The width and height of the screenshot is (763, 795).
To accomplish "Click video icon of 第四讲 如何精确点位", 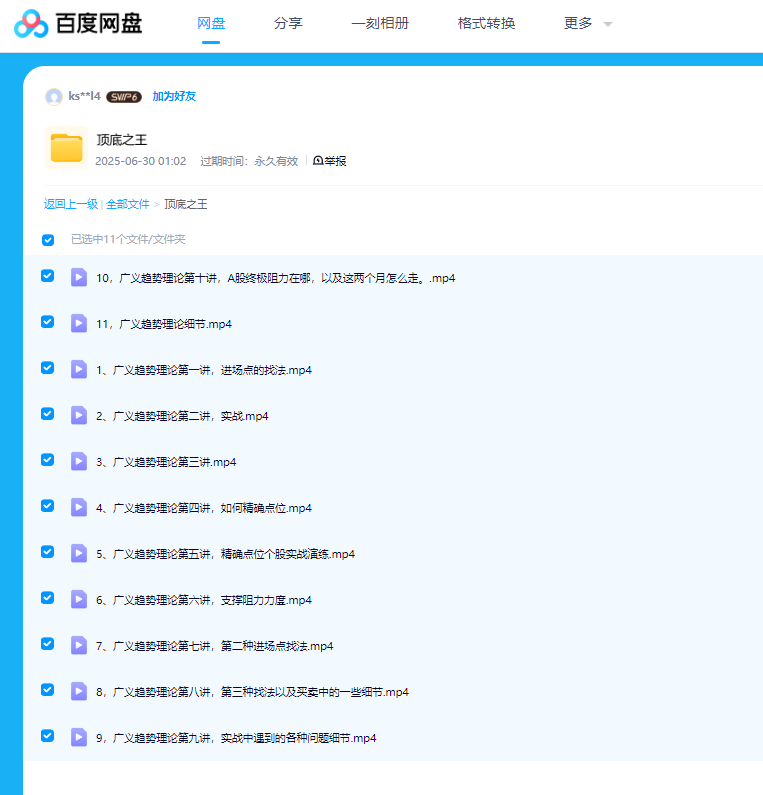I will point(79,508).
